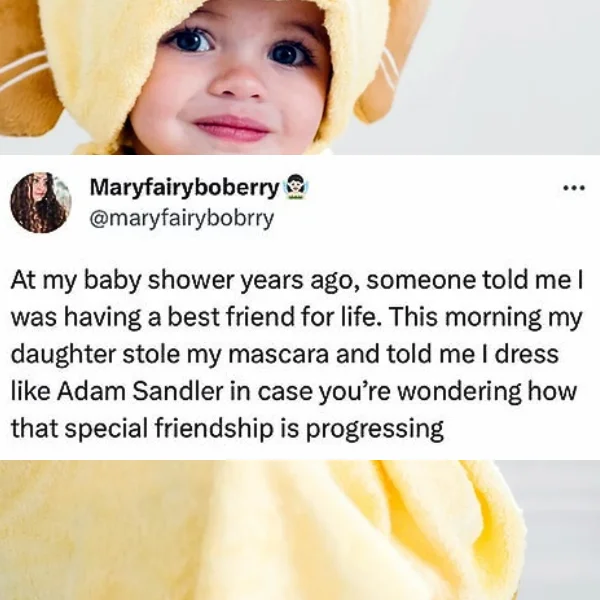Click the baby's smiling lips
Viewport: 600px width, 600px height.
[232, 128]
